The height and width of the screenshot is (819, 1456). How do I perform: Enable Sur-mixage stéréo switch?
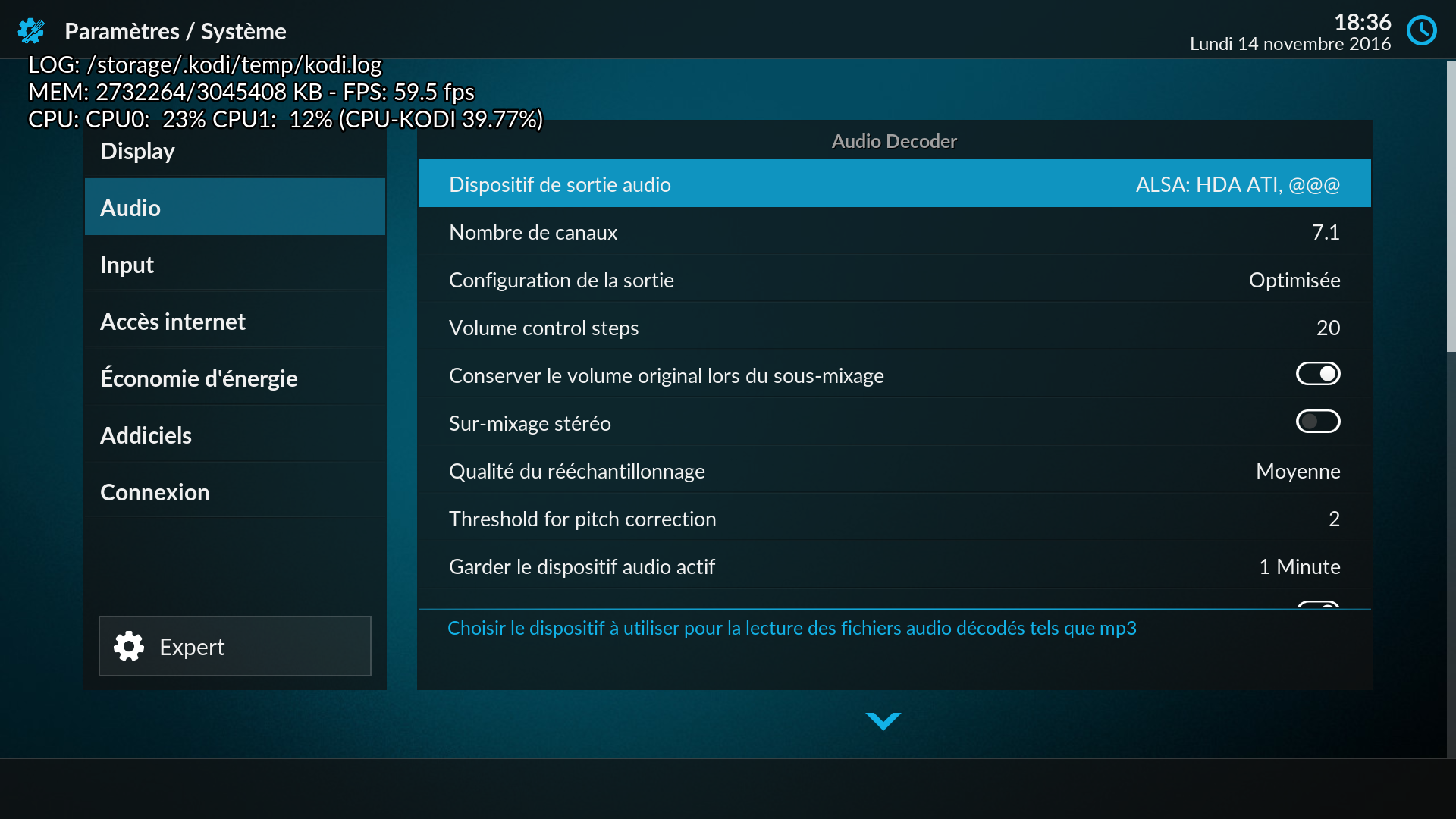coord(1318,422)
